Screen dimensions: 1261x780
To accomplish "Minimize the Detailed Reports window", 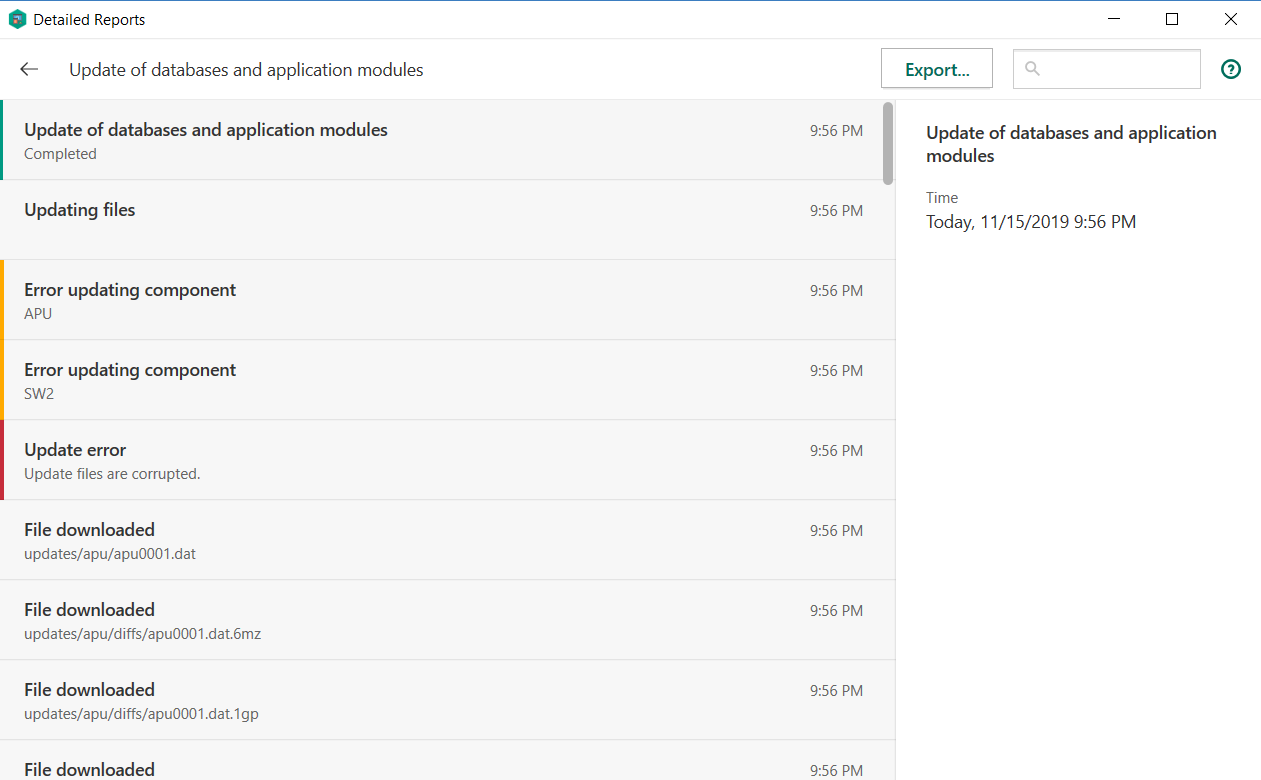I will [1113, 19].
